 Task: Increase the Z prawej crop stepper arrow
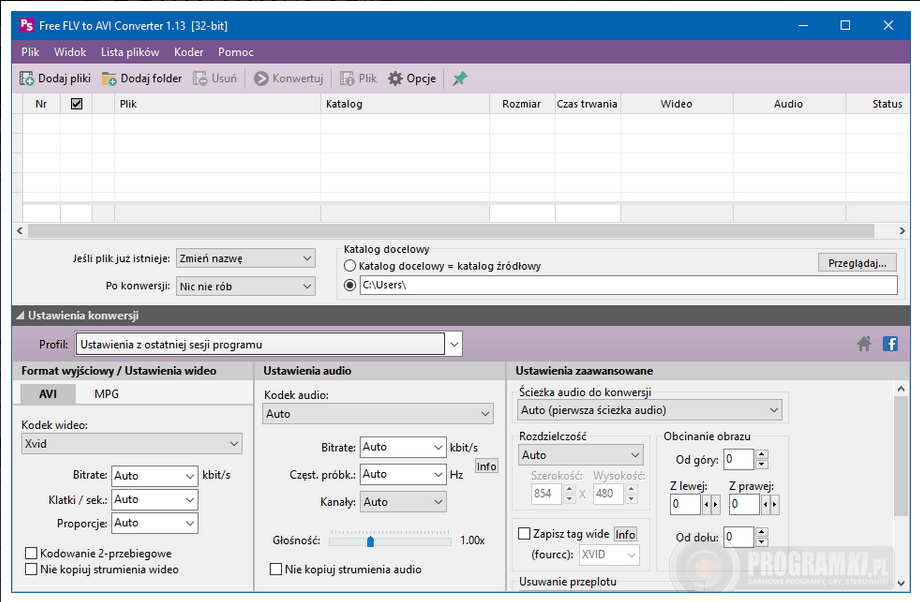point(774,505)
